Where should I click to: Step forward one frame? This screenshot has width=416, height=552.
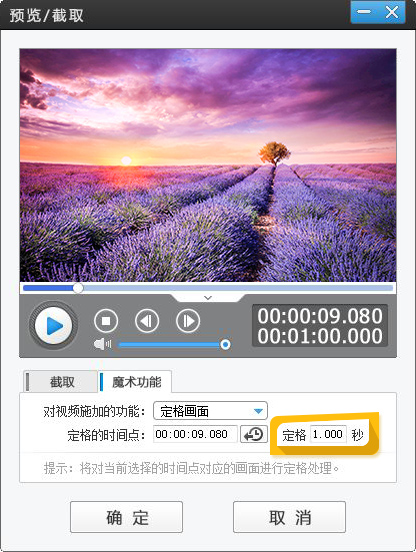pos(188,321)
